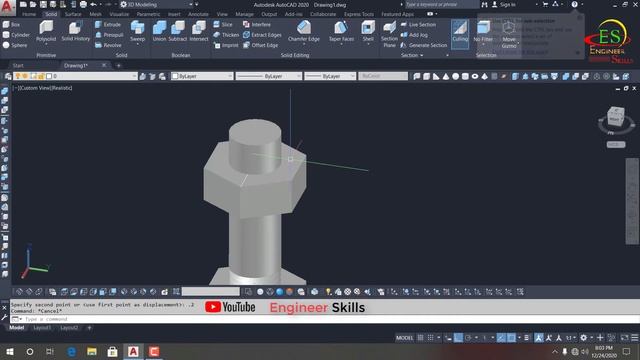Choose the Revolve command
This screenshot has height=360, width=640.
[x=108, y=45]
